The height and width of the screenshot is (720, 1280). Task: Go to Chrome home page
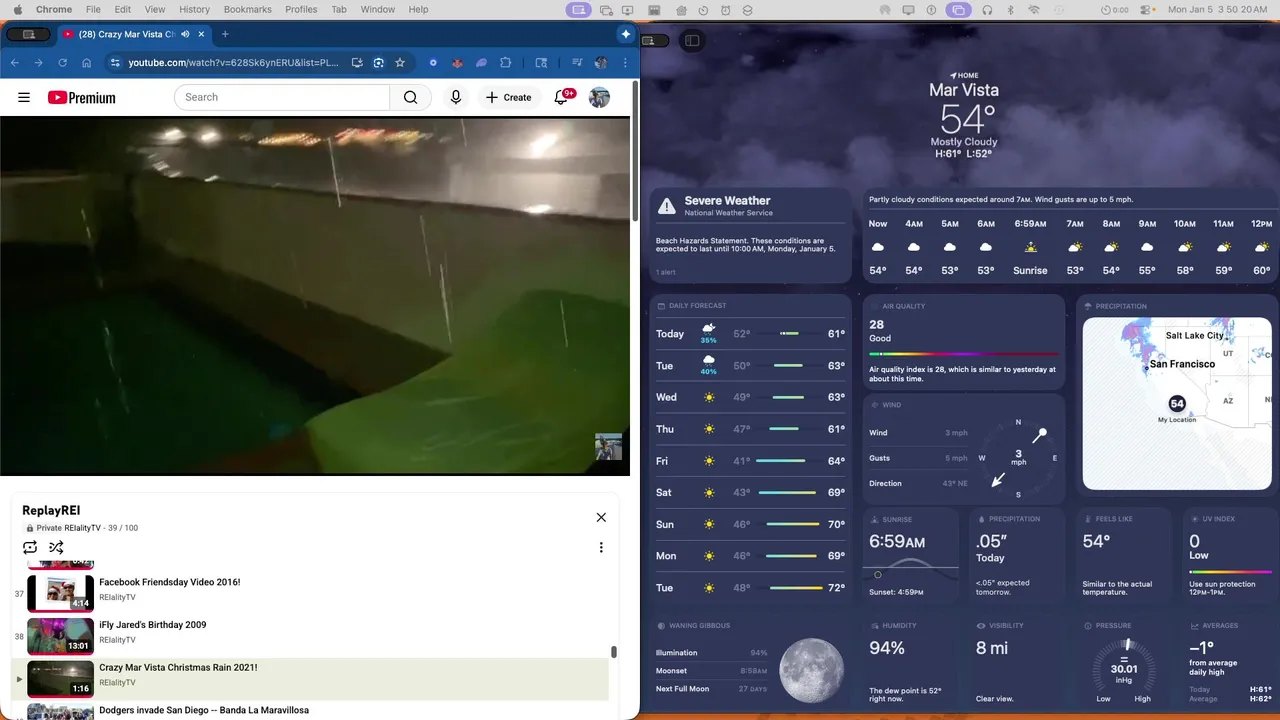click(87, 62)
